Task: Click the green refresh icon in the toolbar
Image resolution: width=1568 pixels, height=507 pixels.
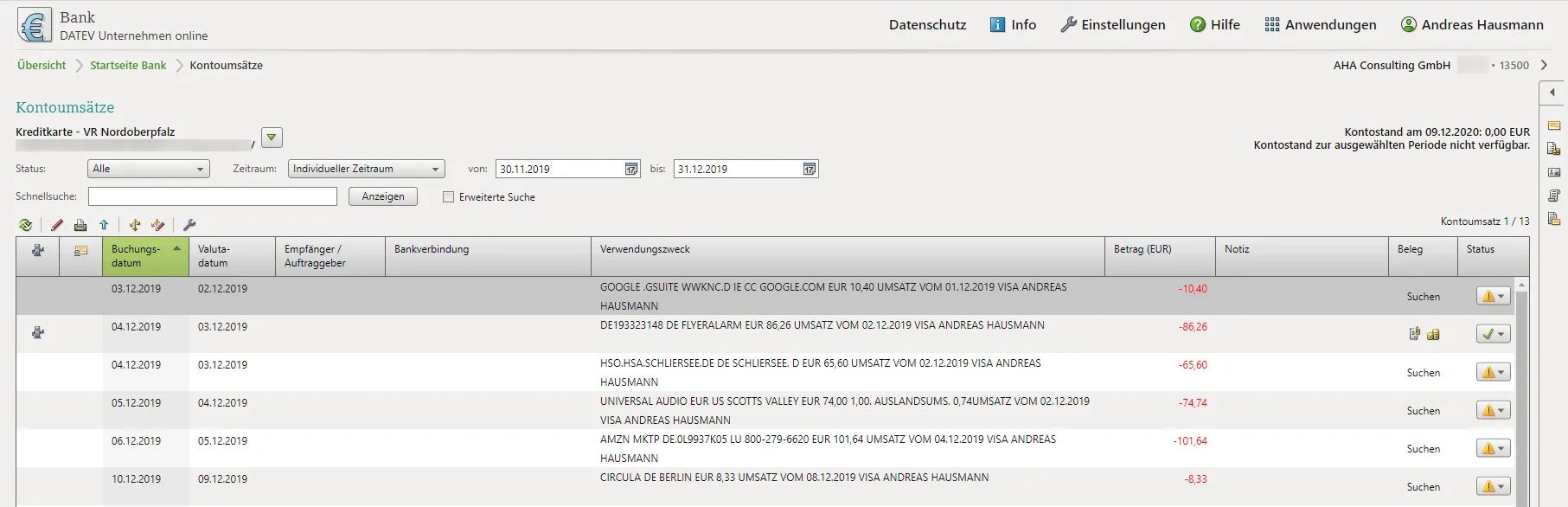Action: coord(26,225)
